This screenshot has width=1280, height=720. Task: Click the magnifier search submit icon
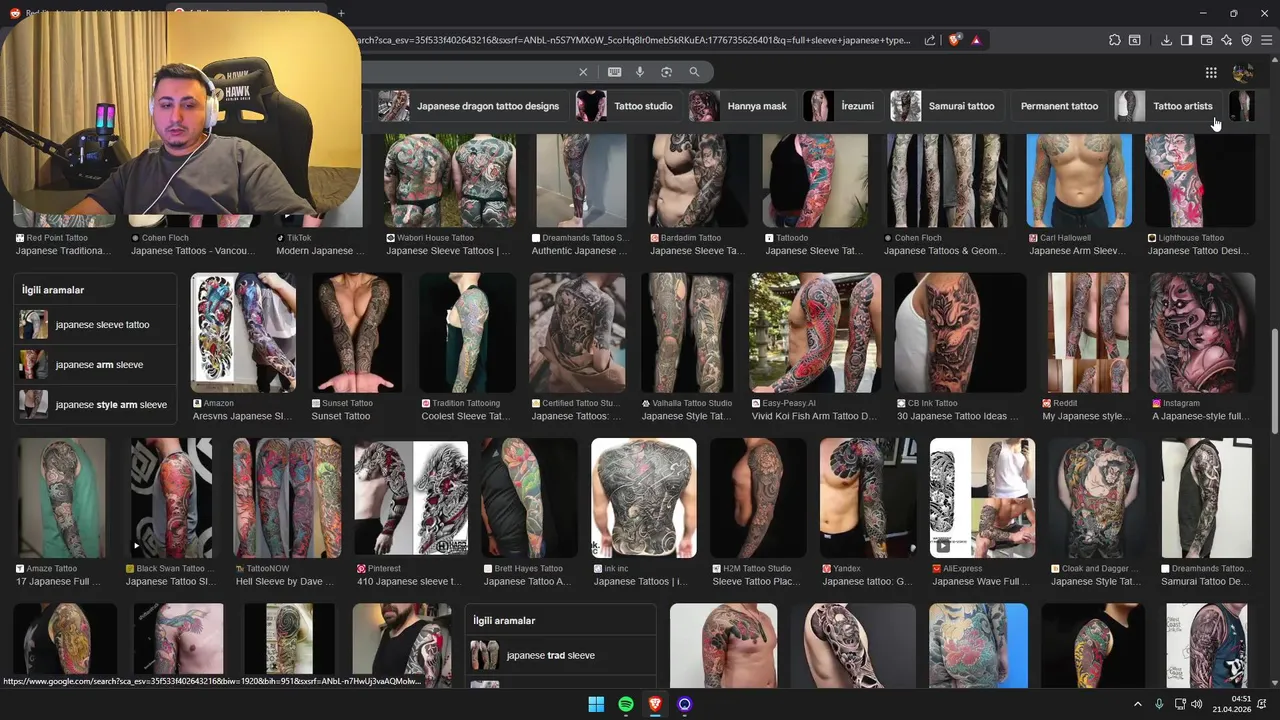point(694,72)
